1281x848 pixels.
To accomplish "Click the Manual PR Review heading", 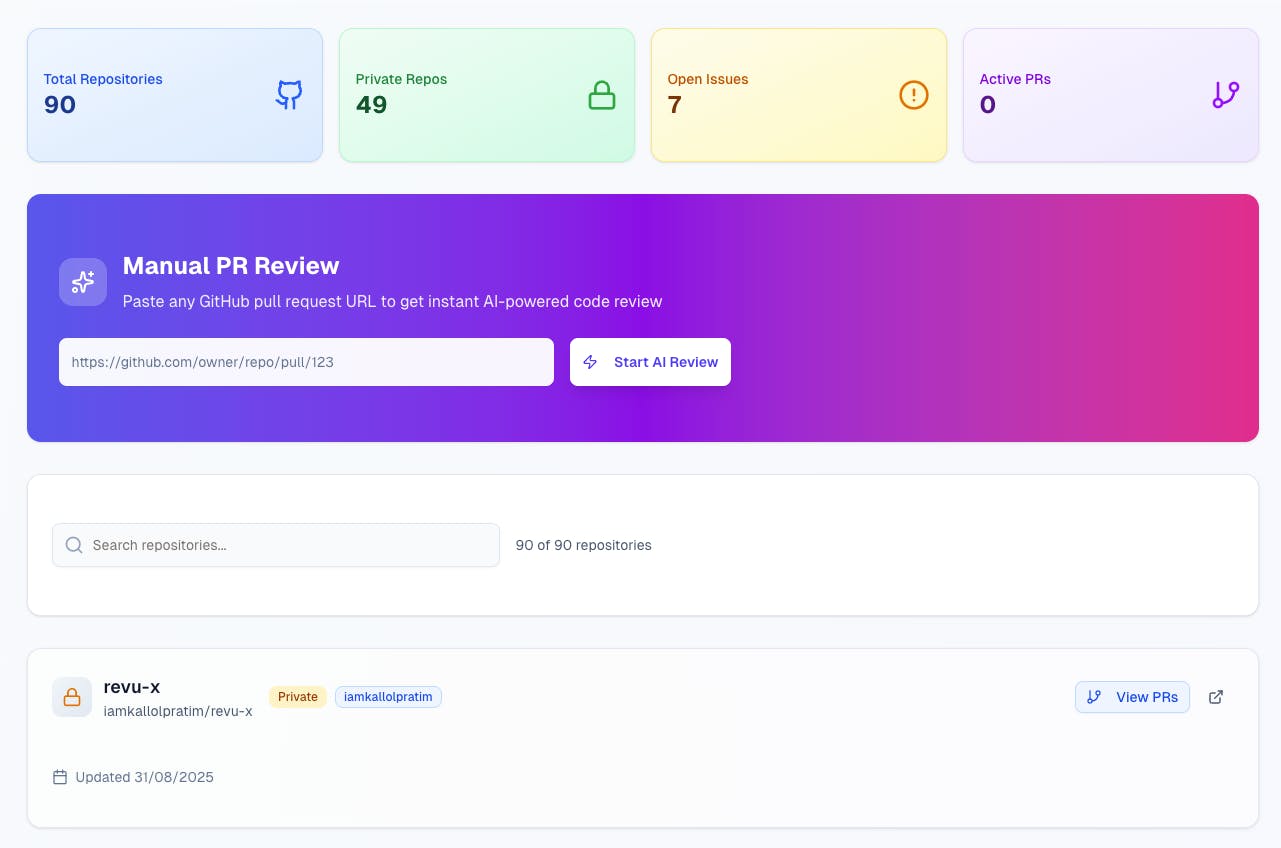I will click(x=231, y=266).
